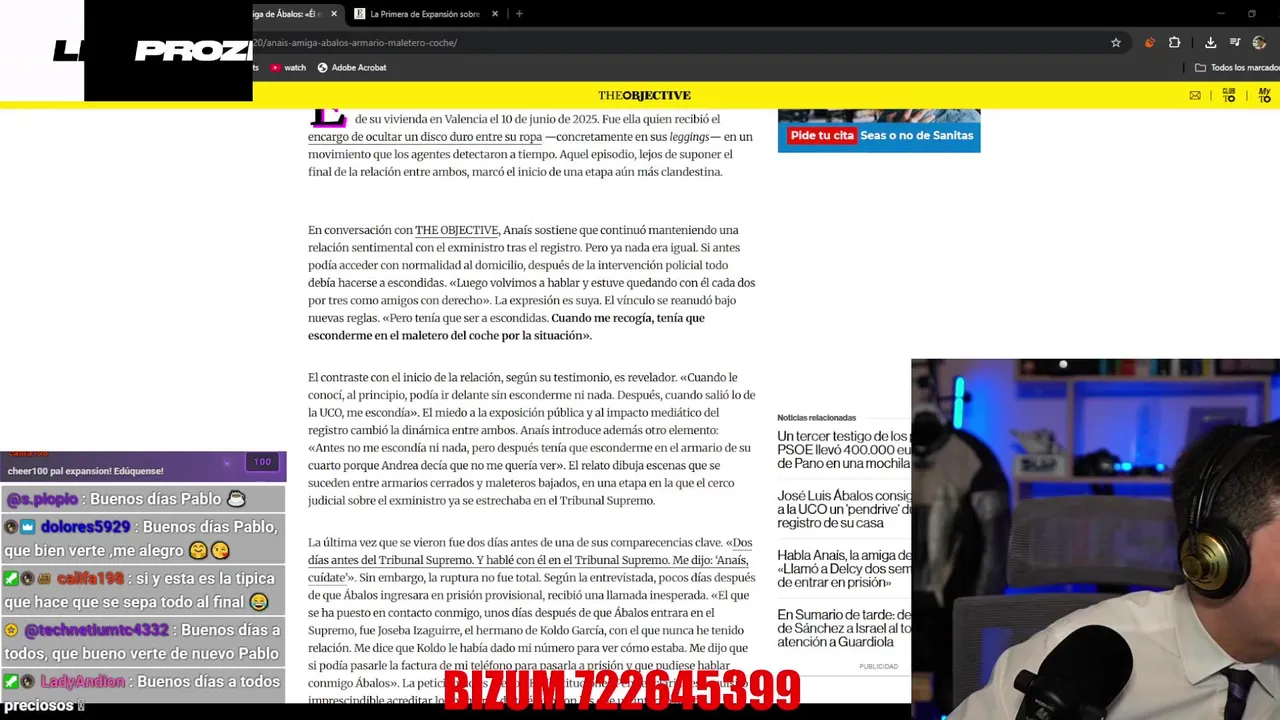This screenshot has height=720, width=1280.
Task: Click chat username dolores5929
Action: (x=85, y=527)
